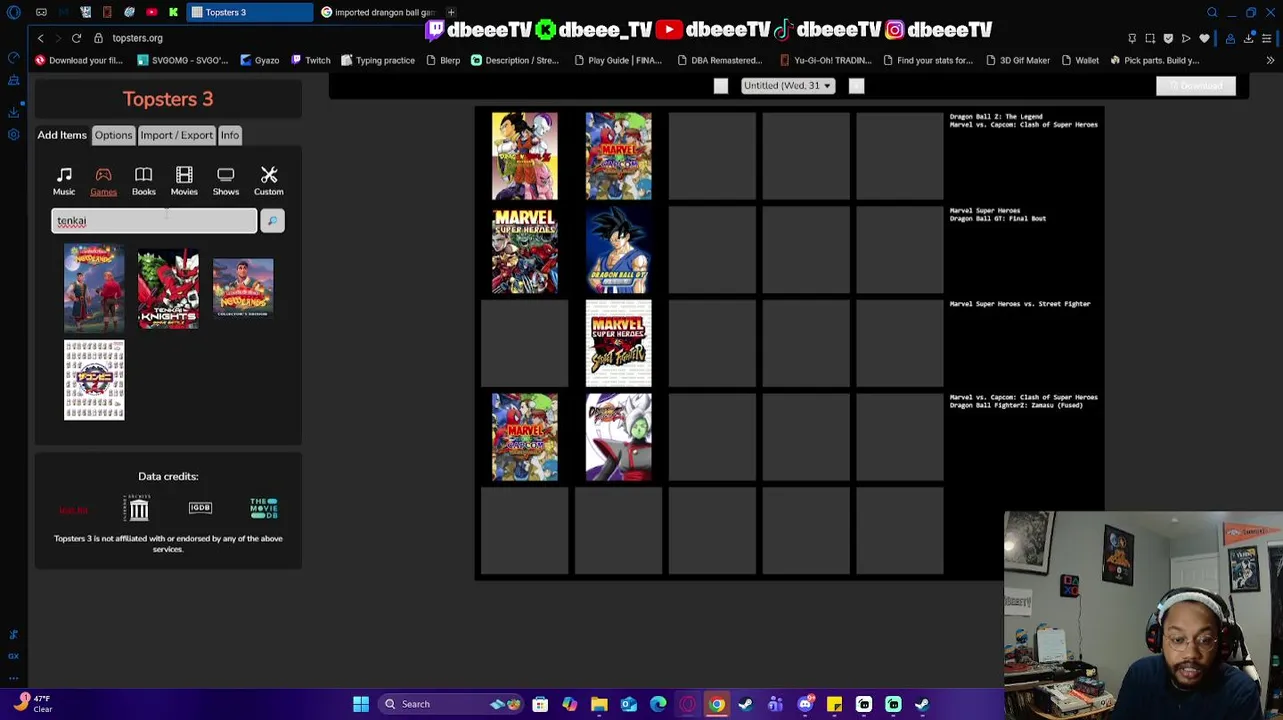1283x720 pixels.
Task: Switch to the 'imported drangon ball' Google tab
Action: pyautogui.click(x=378, y=12)
